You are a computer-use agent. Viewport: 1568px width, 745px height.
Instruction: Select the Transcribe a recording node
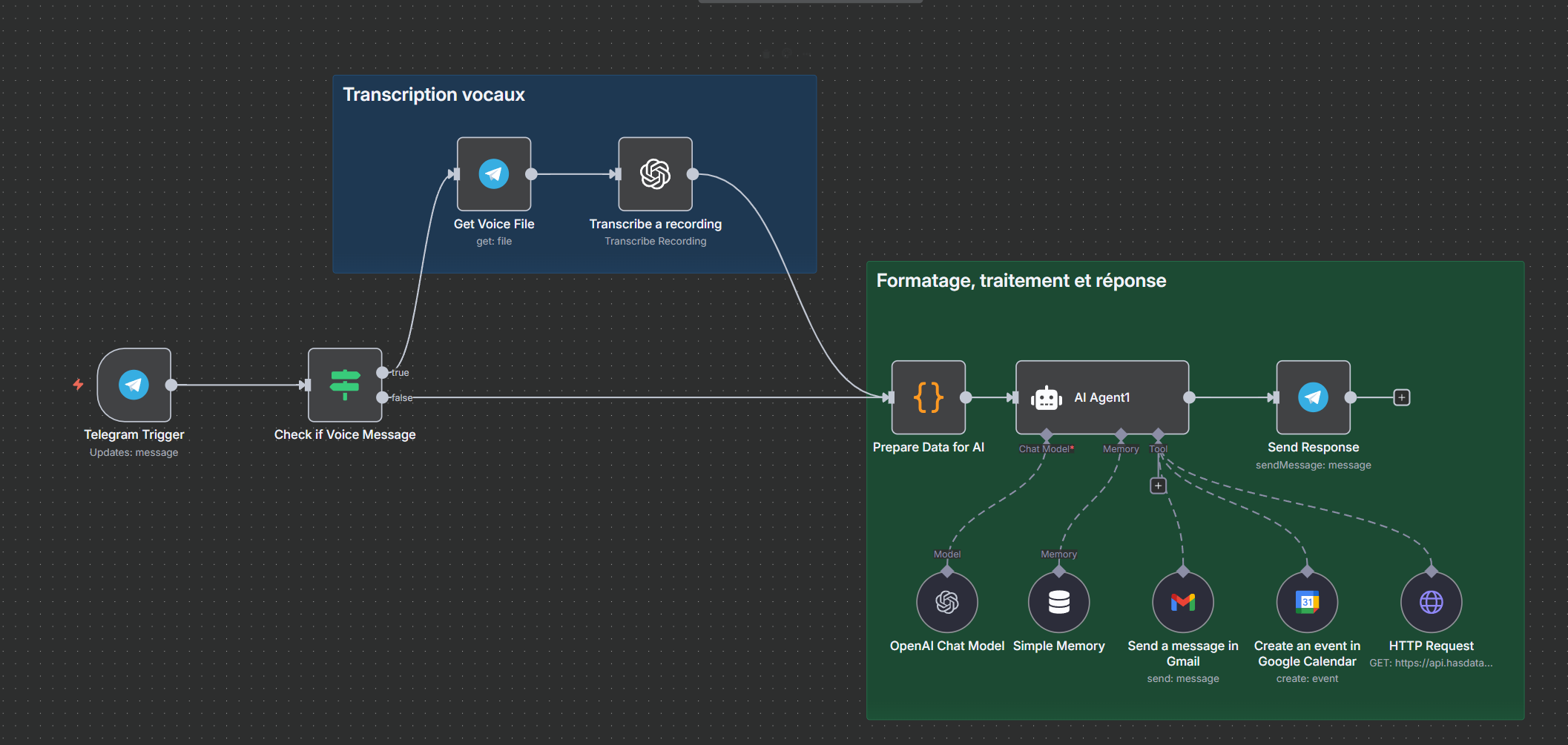point(655,174)
